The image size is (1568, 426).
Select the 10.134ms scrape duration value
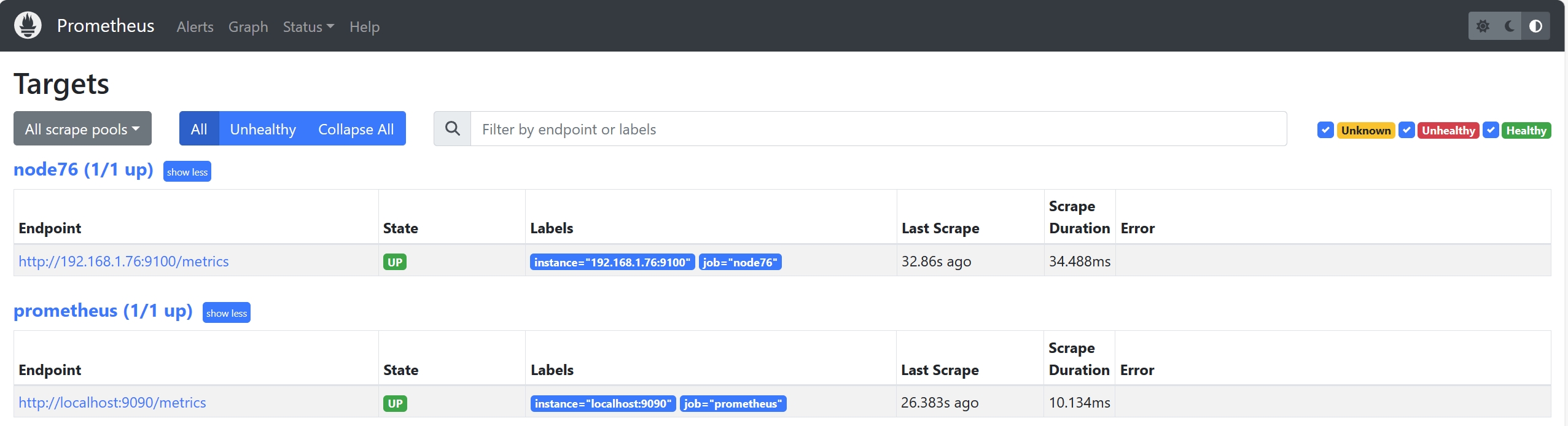pos(1079,403)
